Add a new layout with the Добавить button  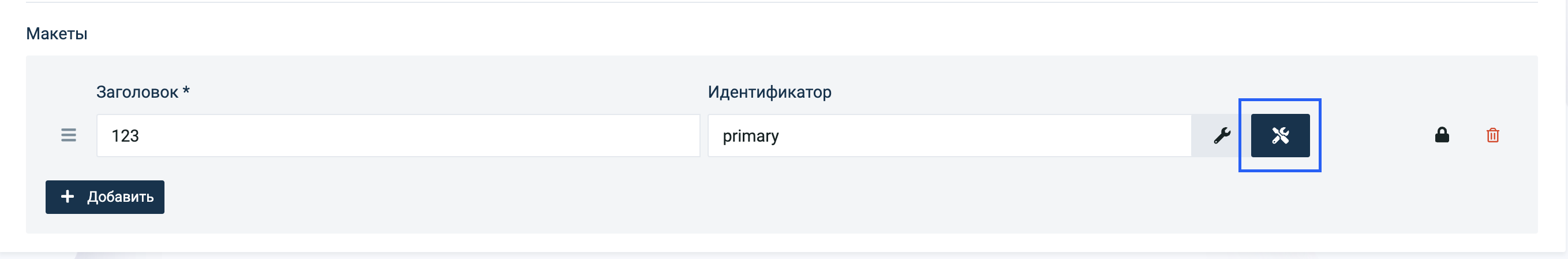(104, 197)
